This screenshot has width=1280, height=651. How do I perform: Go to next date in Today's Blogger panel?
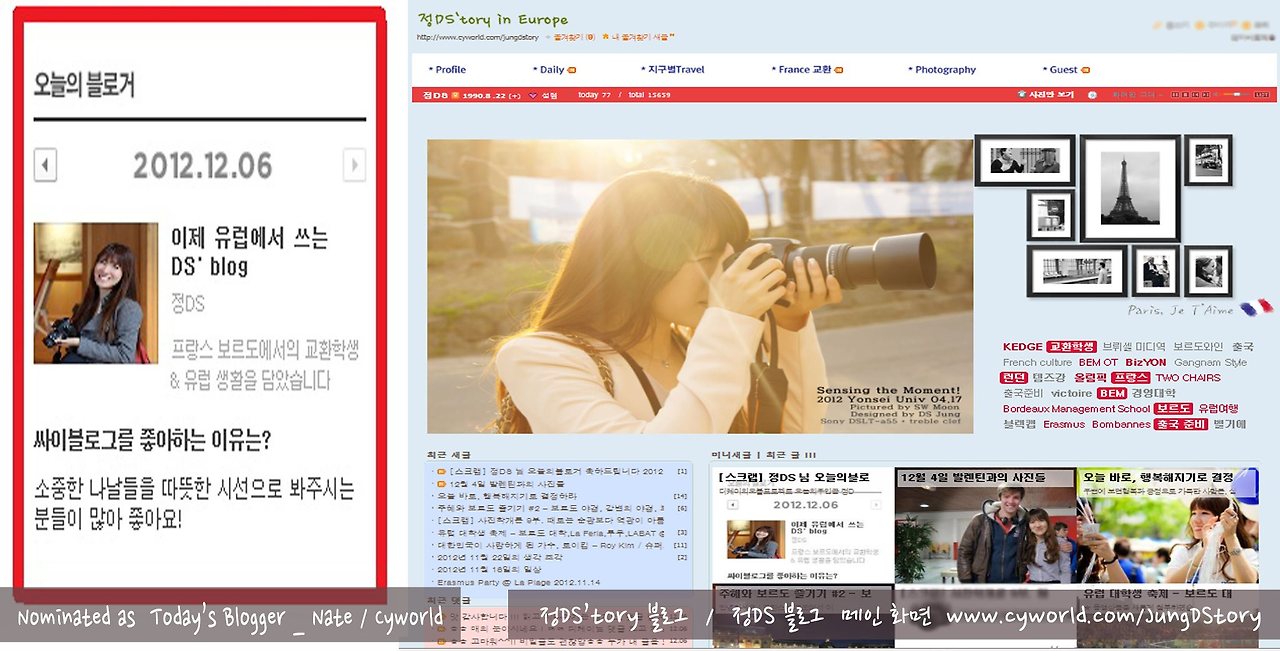(x=353, y=164)
